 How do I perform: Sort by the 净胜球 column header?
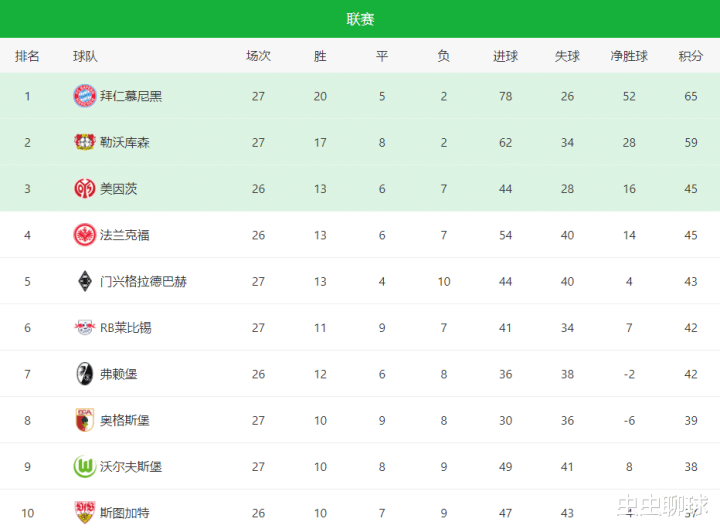(x=629, y=56)
